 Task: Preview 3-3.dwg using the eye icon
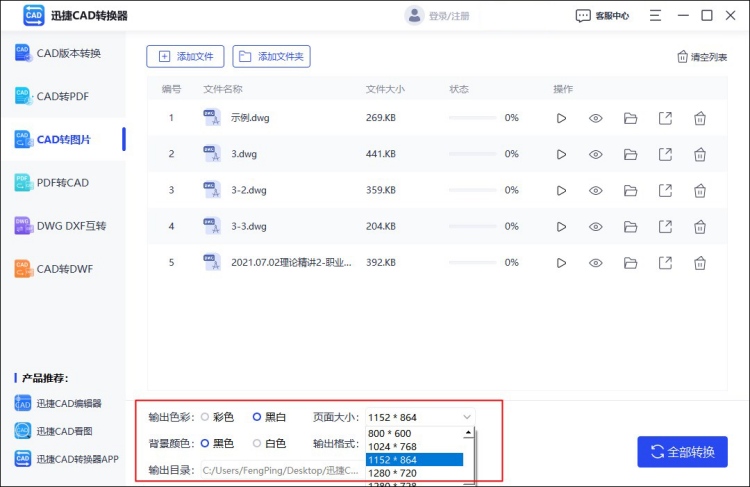(x=596, y=227)
